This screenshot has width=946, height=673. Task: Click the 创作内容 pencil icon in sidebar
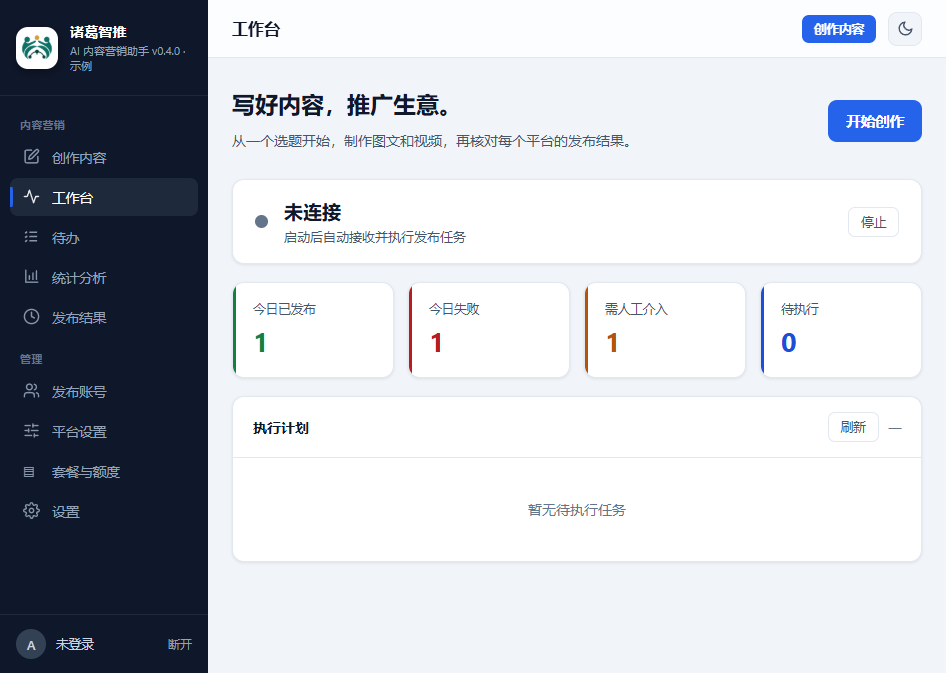31,157
